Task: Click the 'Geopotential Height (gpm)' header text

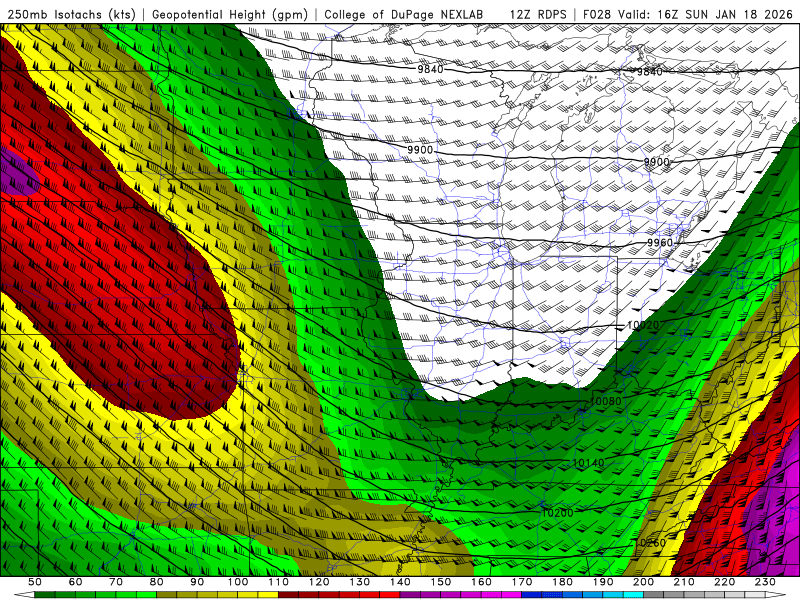Action: [230, 14]
